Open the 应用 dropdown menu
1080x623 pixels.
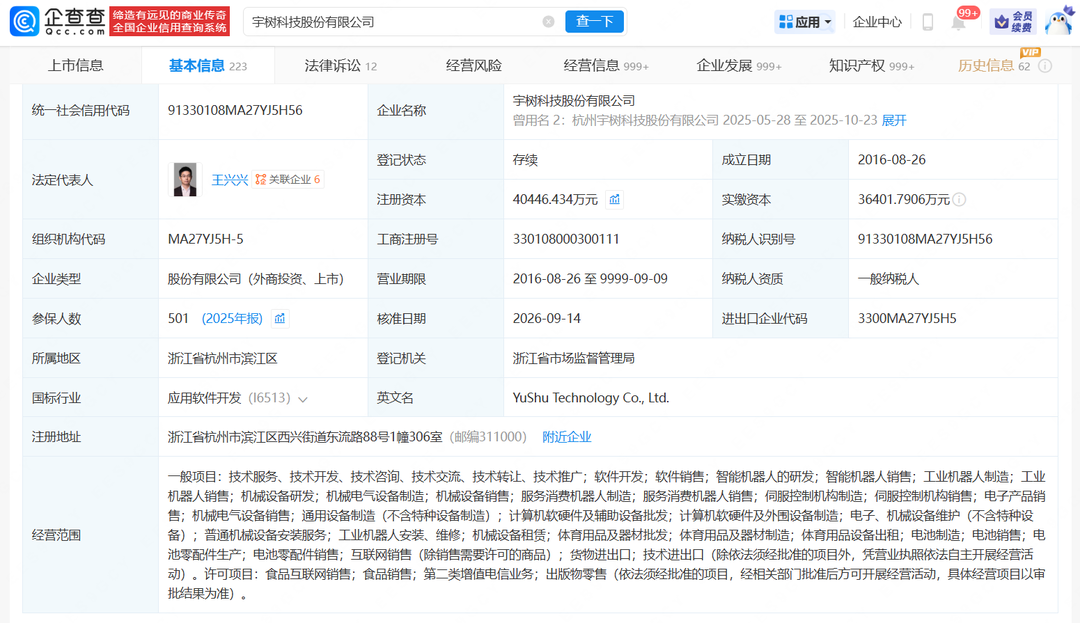pyautogui.click(x=804, y=22)
